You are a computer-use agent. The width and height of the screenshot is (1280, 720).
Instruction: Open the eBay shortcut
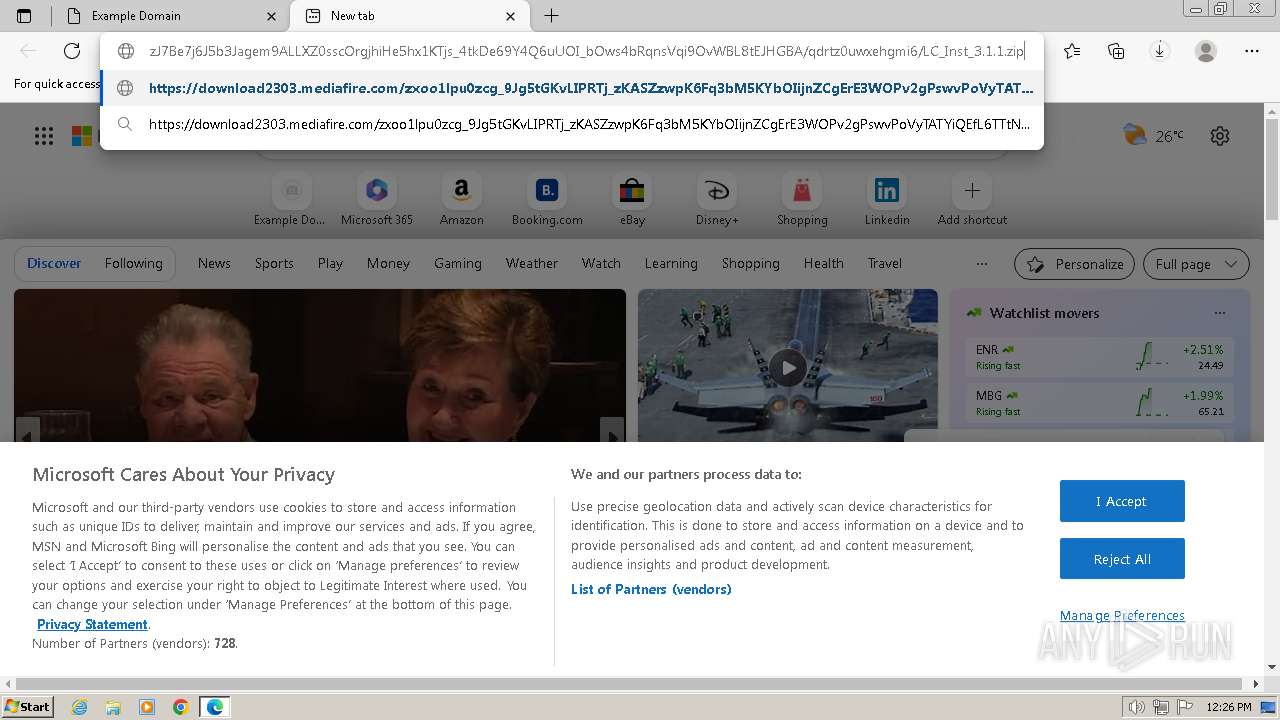632,200
